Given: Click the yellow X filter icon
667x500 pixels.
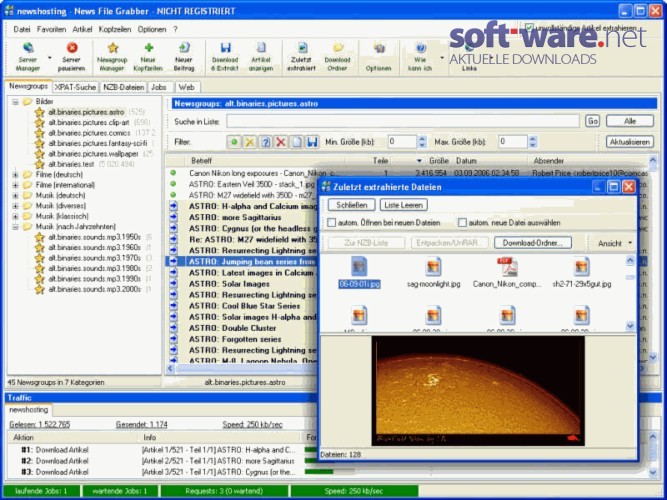Looking at the screenshot, I should pos(249,142).
